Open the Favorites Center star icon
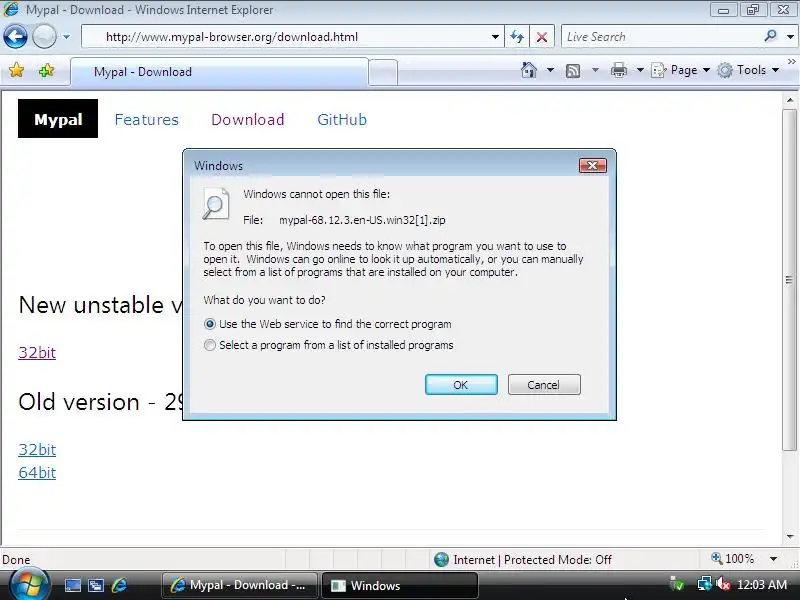 coord(16,70)
